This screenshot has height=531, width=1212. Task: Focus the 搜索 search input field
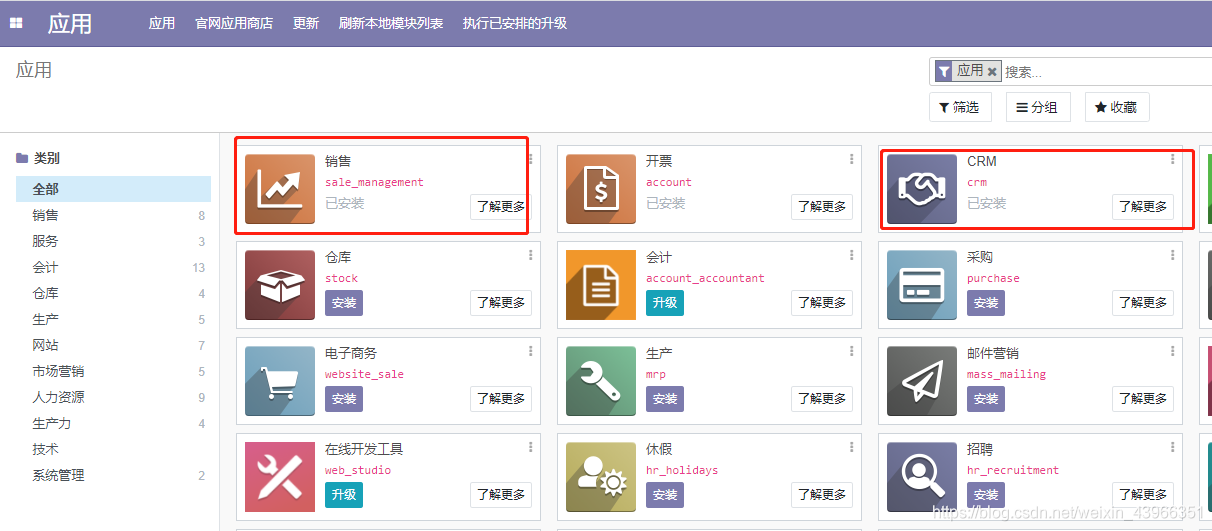tap(1106, 72)
